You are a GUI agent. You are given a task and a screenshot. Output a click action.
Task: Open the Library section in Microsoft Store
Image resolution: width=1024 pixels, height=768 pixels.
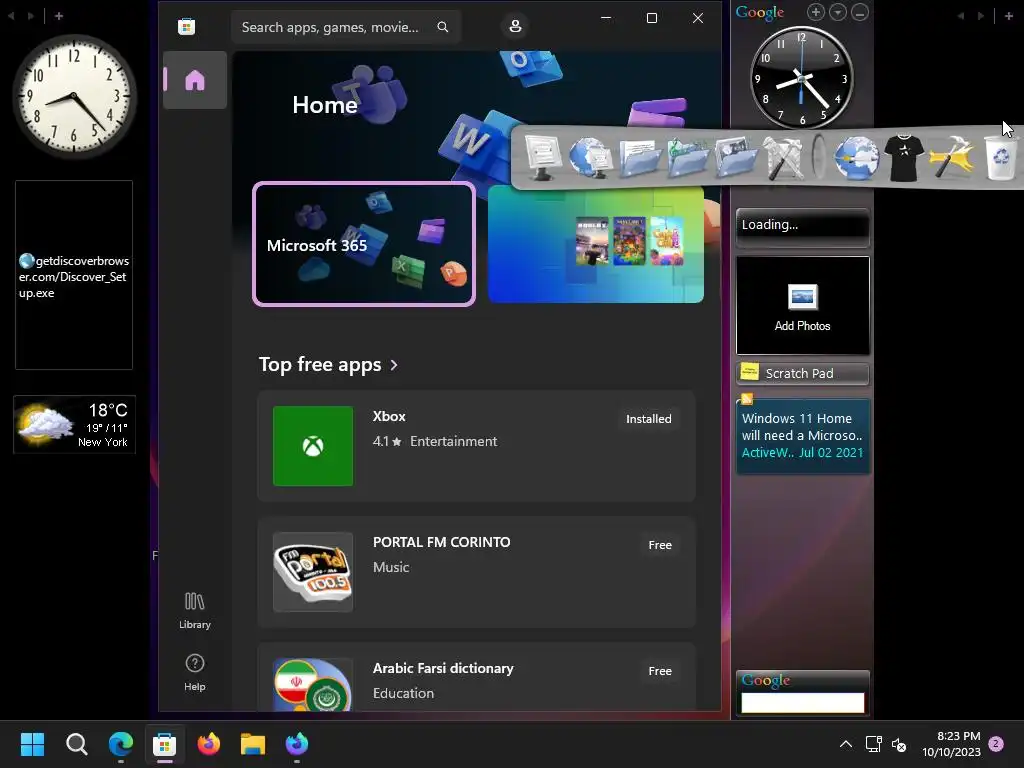tap(195, 611)
